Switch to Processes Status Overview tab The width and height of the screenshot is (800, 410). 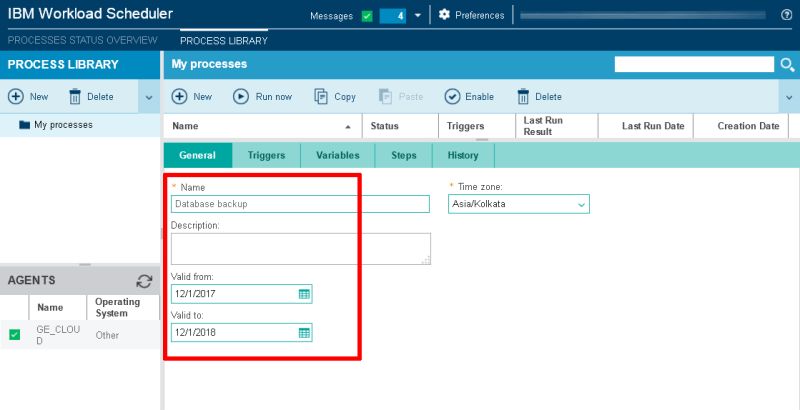click(83, 40)
